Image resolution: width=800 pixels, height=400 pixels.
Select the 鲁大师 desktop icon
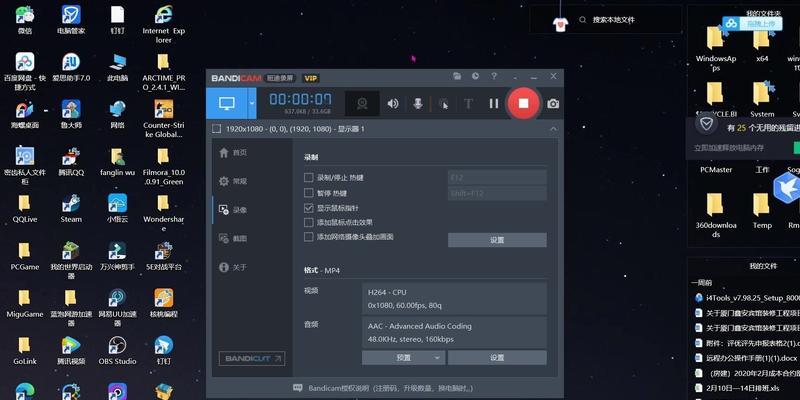71,114
